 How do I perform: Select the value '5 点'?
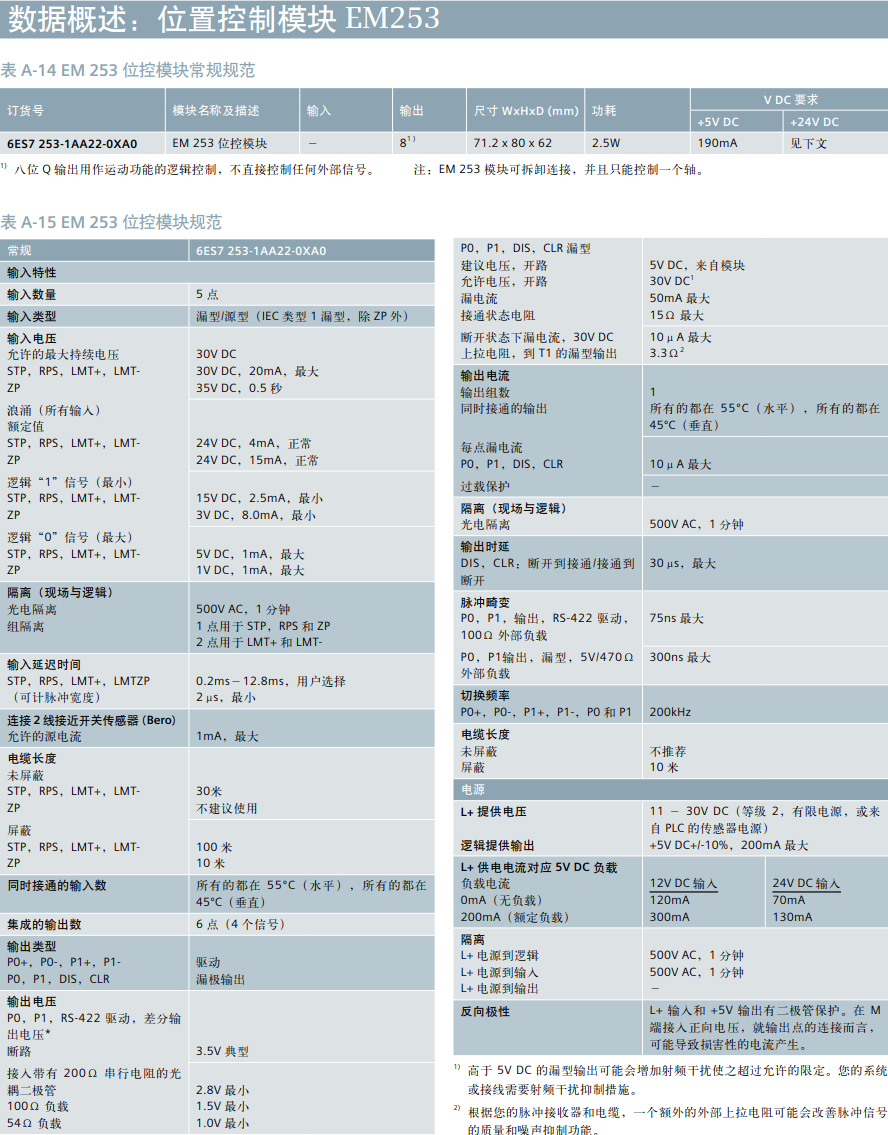[207, 295]
